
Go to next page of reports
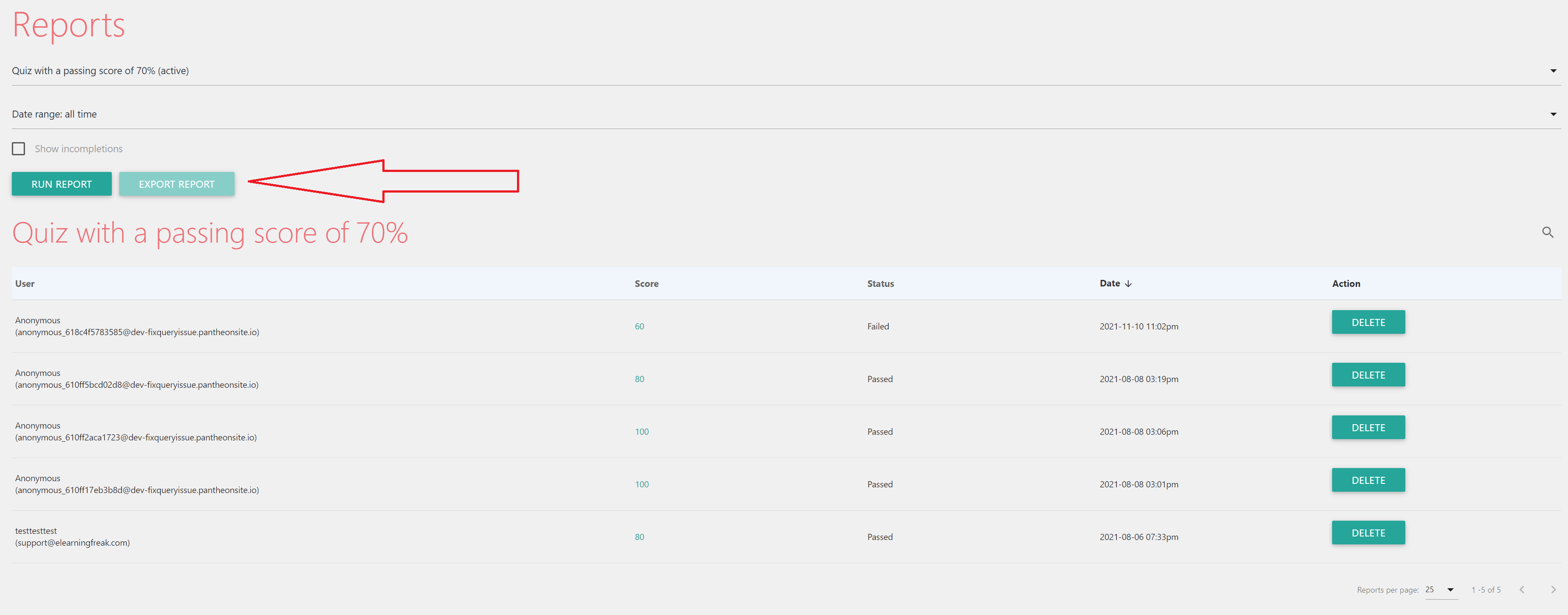click(x=1553, y=590)
